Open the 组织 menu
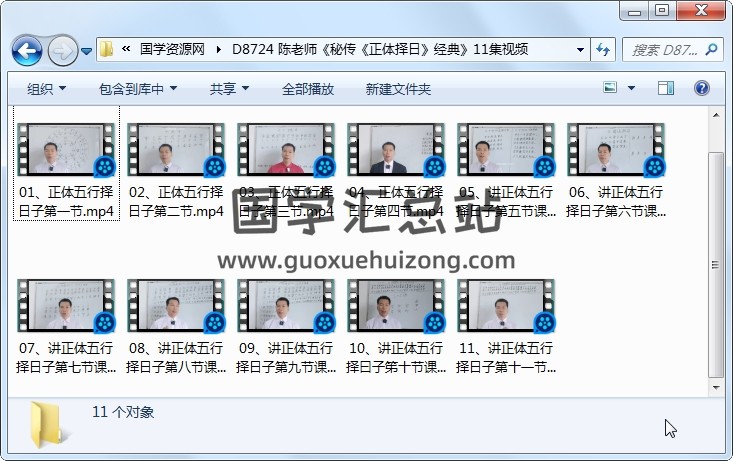Screen dimensions: 733x461 click(x=46, y=89)
